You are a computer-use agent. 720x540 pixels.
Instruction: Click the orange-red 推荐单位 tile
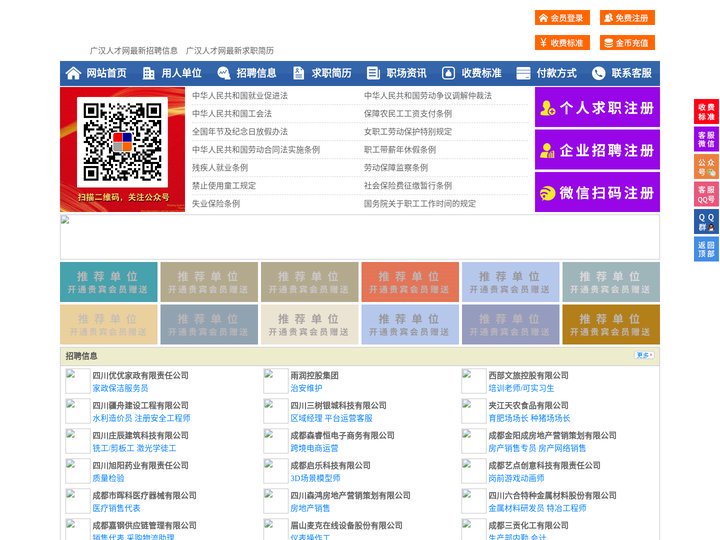(410, 282)
